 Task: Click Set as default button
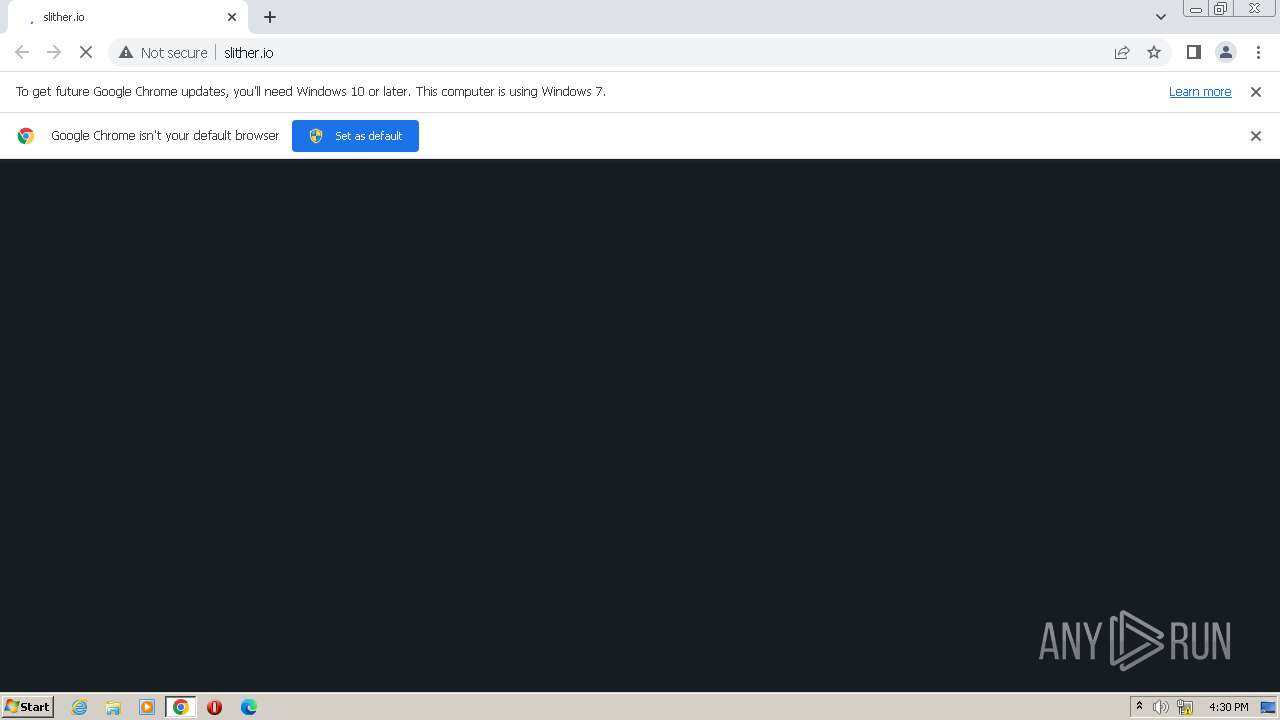(355, 136)
